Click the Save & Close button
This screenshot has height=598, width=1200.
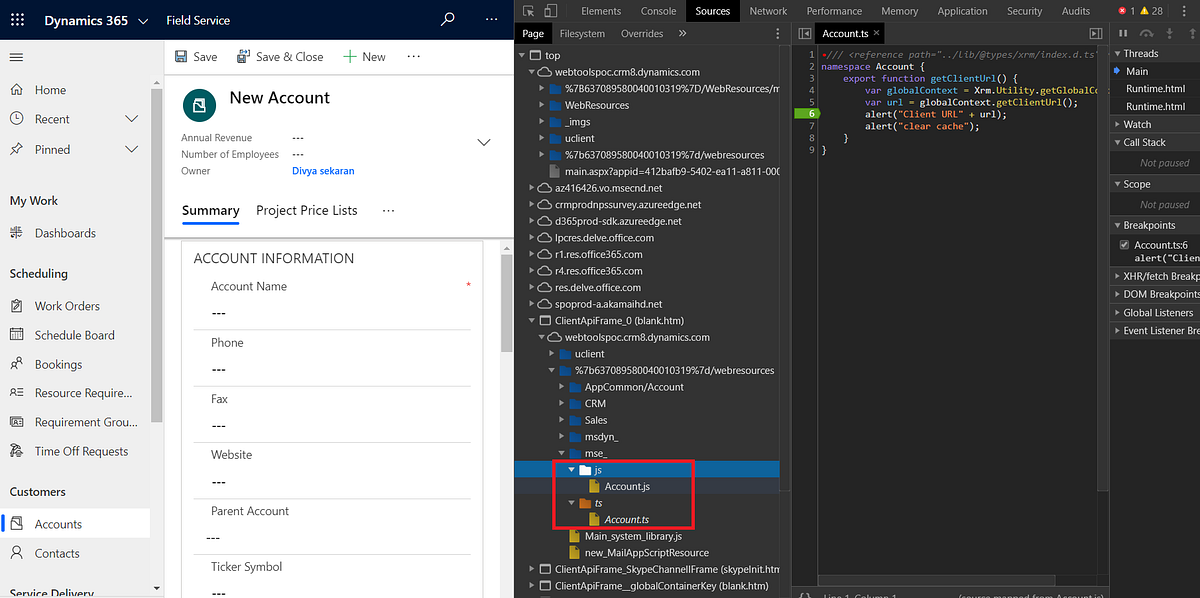coord(280,56)
